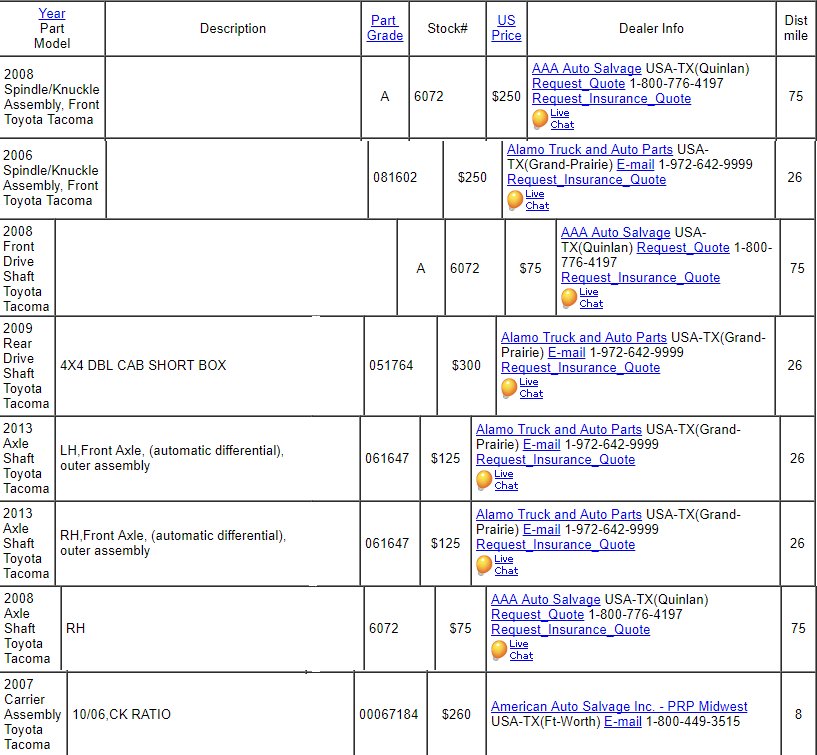Click the '2007 Carrier Assembly Toyota Tacoma' cell
817x755 pixels.
click(x=33, y=714)
